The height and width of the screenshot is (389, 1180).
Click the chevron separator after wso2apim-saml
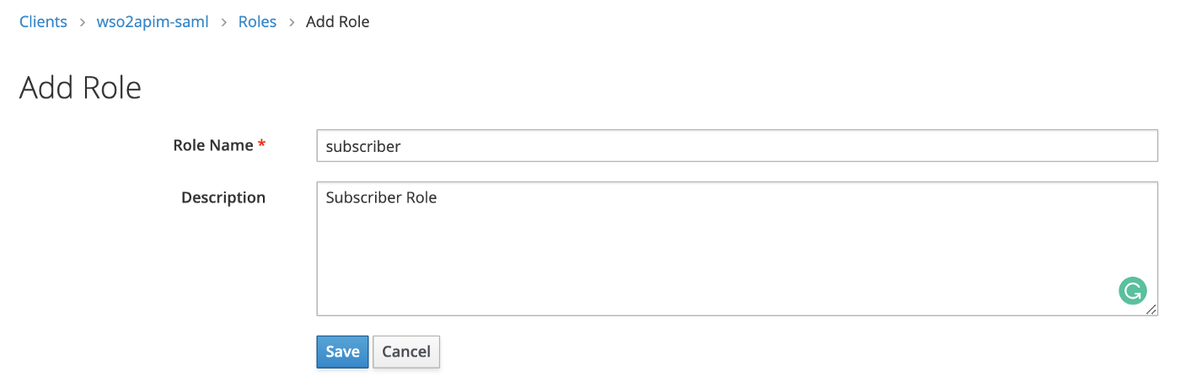[224, 22]
